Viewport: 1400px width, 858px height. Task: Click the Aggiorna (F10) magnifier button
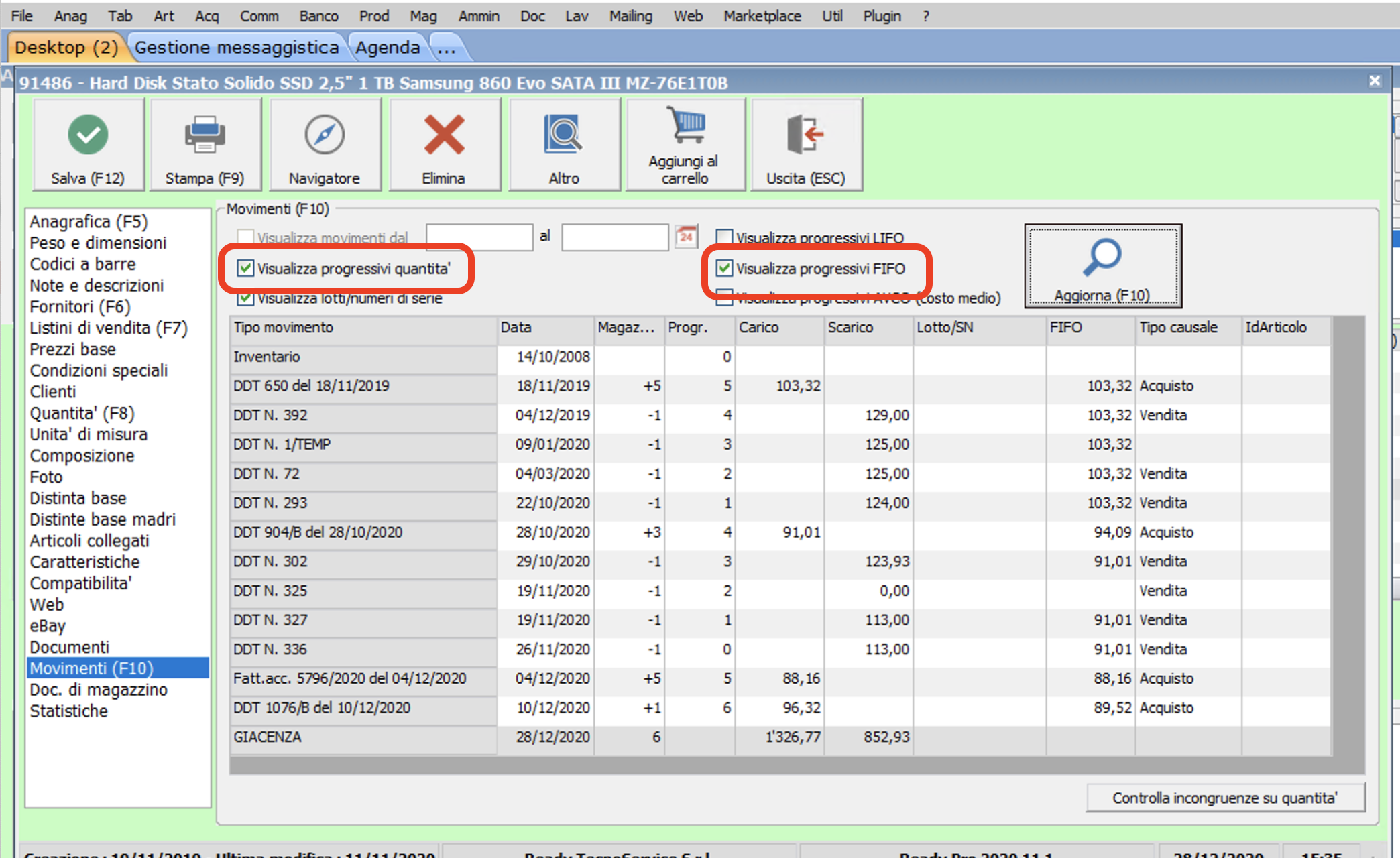pyautogui.click(x=1102, y=266)
